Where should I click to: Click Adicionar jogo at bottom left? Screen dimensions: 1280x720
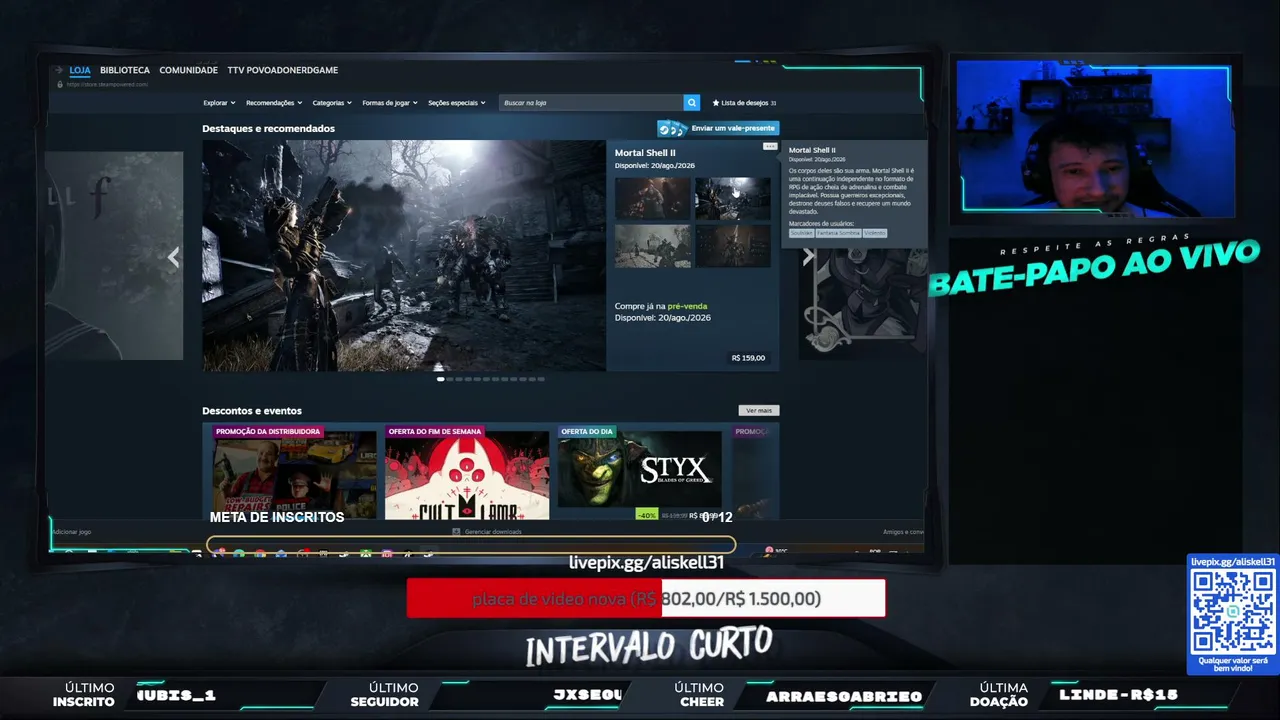71,532
